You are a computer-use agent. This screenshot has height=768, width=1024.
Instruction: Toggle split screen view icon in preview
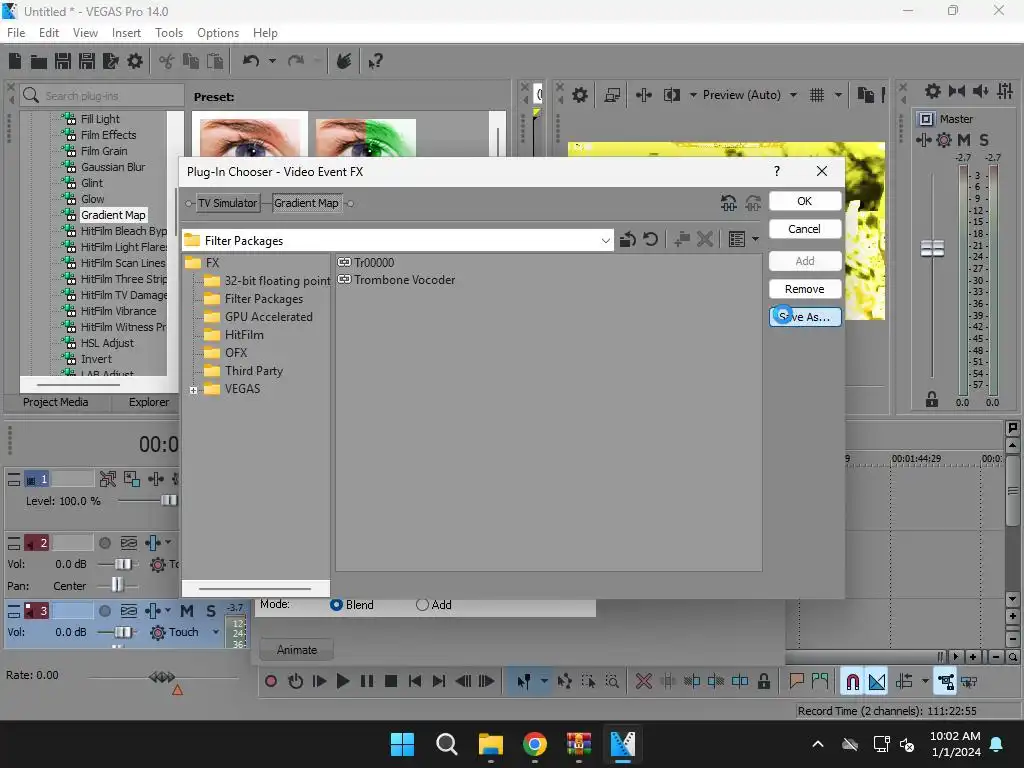tap(671, 95)
